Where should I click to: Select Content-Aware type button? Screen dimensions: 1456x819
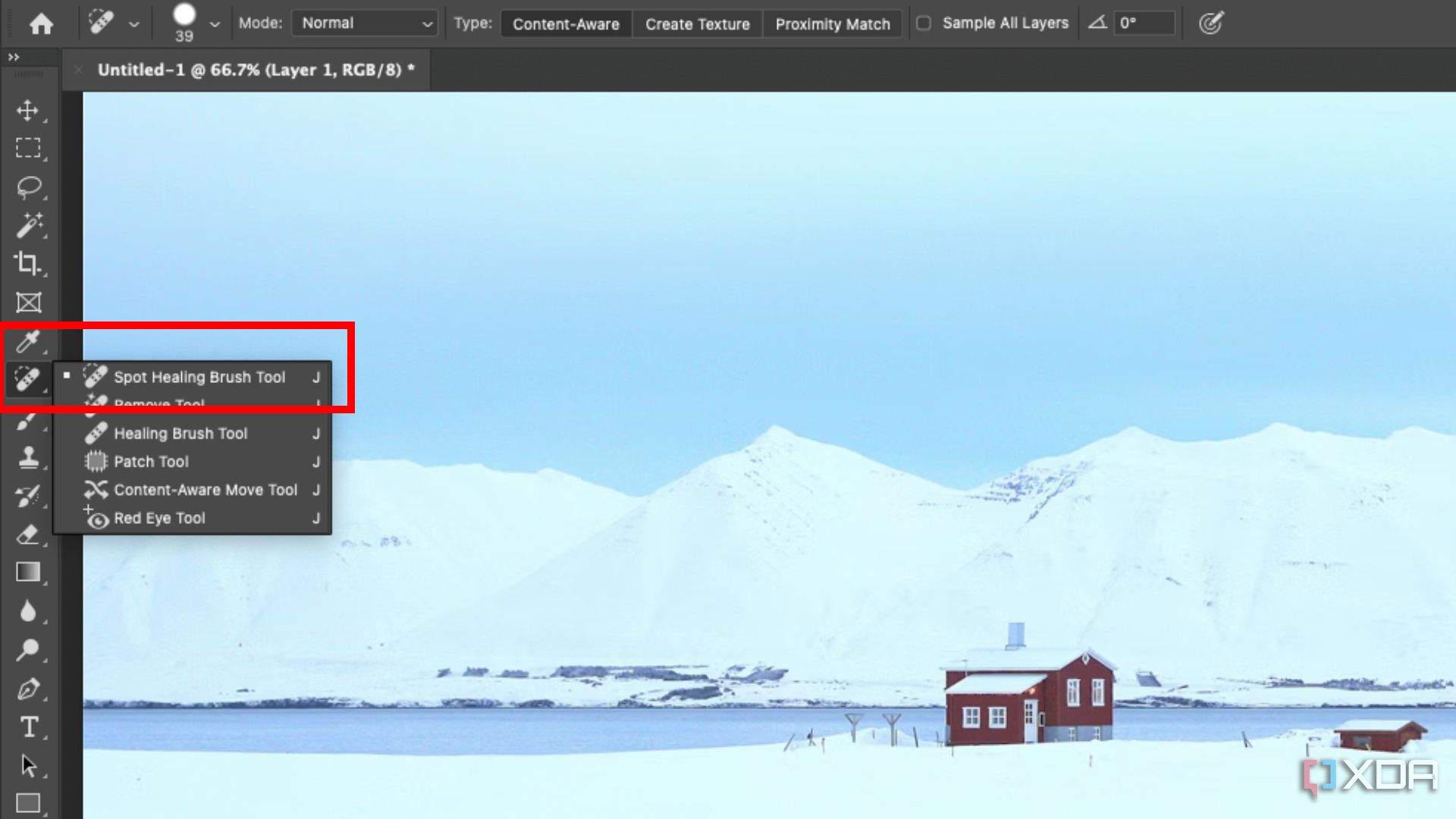tap(564, 22)
